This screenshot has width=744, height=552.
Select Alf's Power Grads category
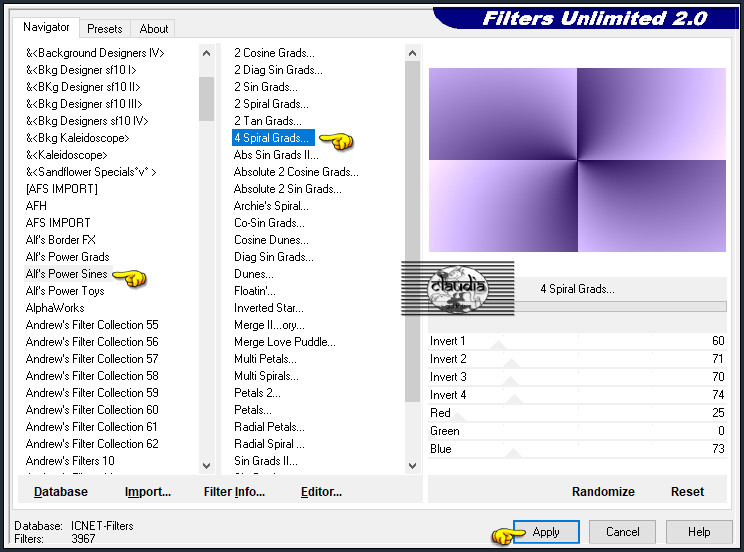tap(67, 257)
